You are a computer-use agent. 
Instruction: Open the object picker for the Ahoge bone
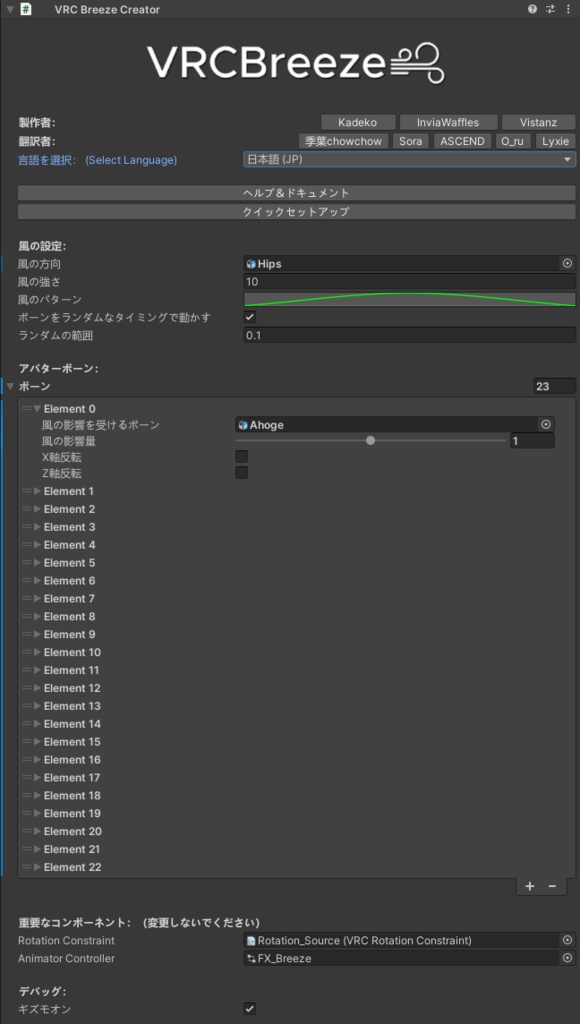[x=546, y=424]
